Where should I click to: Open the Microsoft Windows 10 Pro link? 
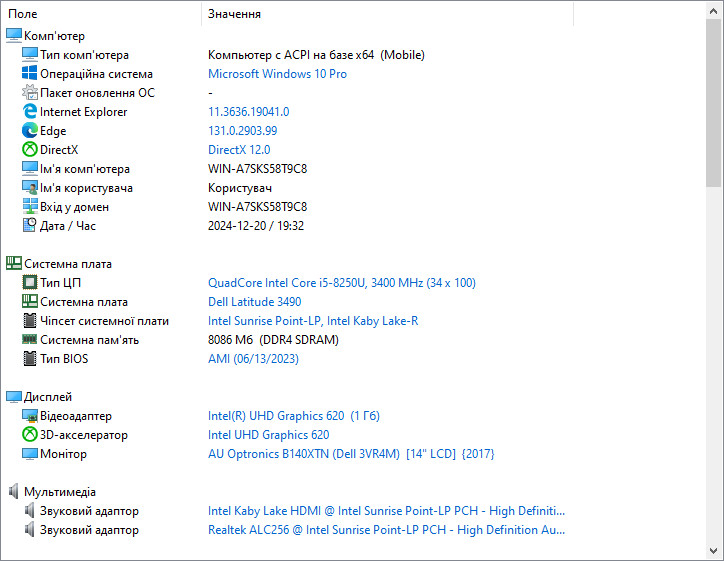(277, 74)
